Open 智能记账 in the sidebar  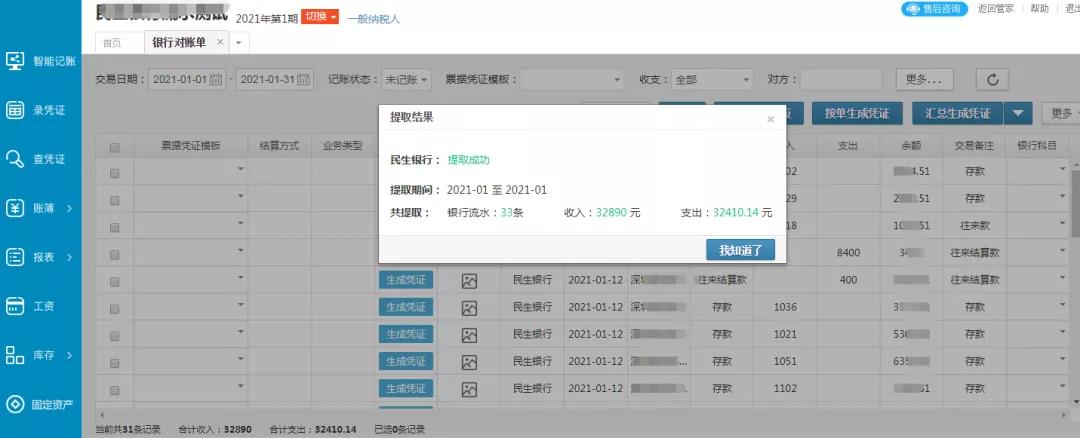click(x=41, y=60)
